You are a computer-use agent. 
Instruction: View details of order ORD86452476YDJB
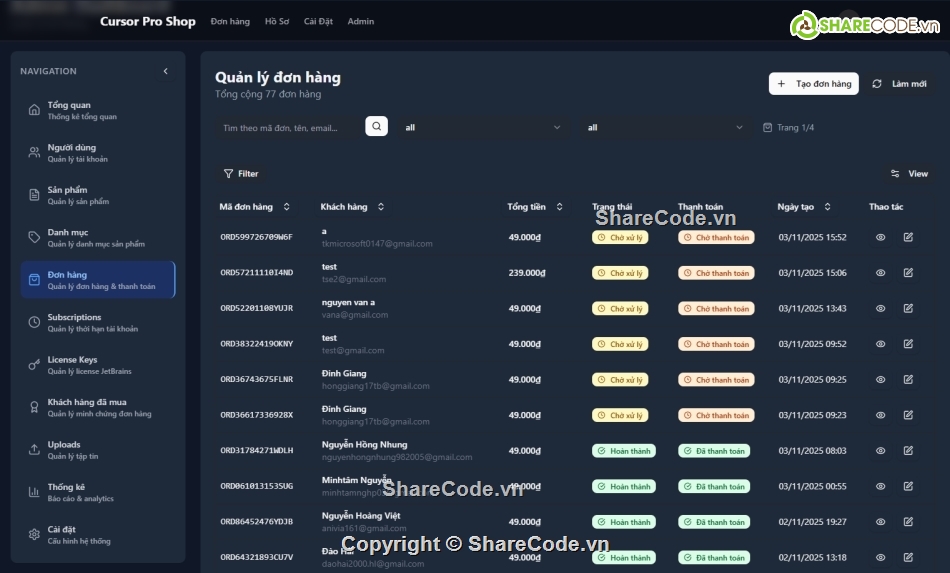tap(880, 522)
